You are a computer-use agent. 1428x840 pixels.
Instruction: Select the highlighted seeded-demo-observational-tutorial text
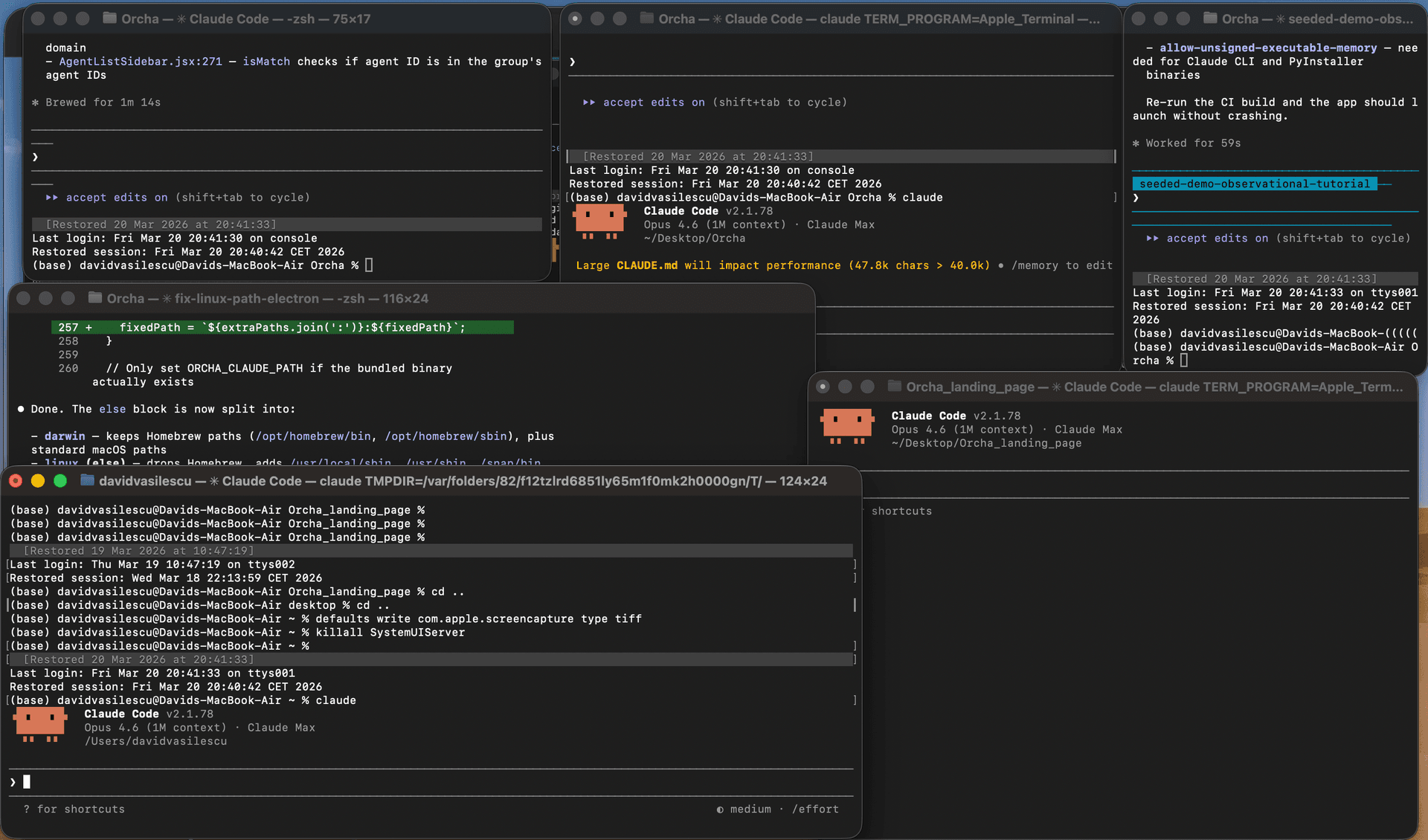tap(1254, 184)
